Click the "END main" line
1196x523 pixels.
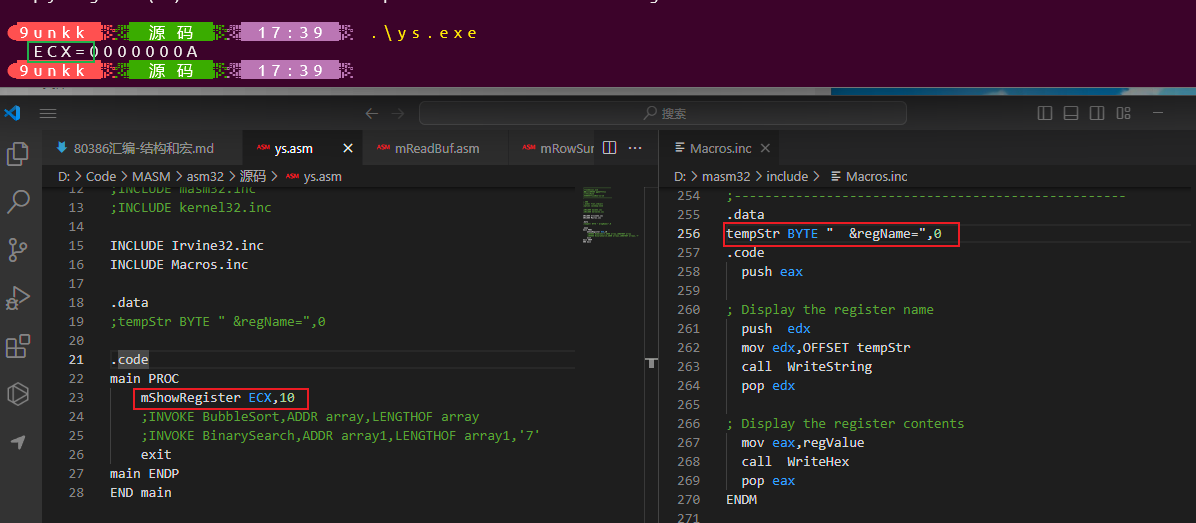tap(140, 493)
